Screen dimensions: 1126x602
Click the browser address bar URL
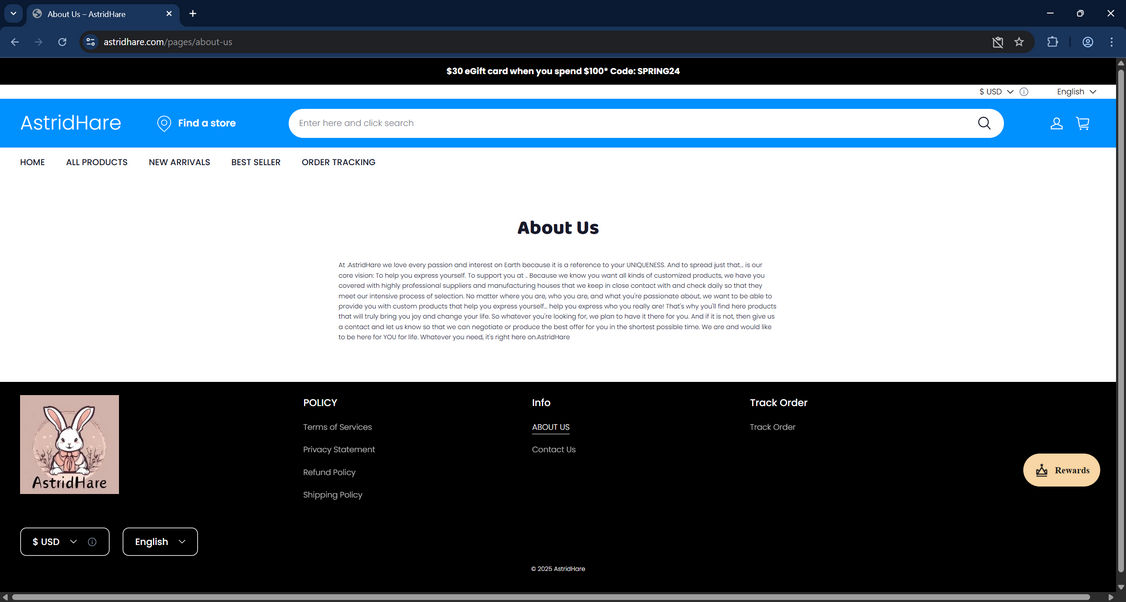coord(168,42)
